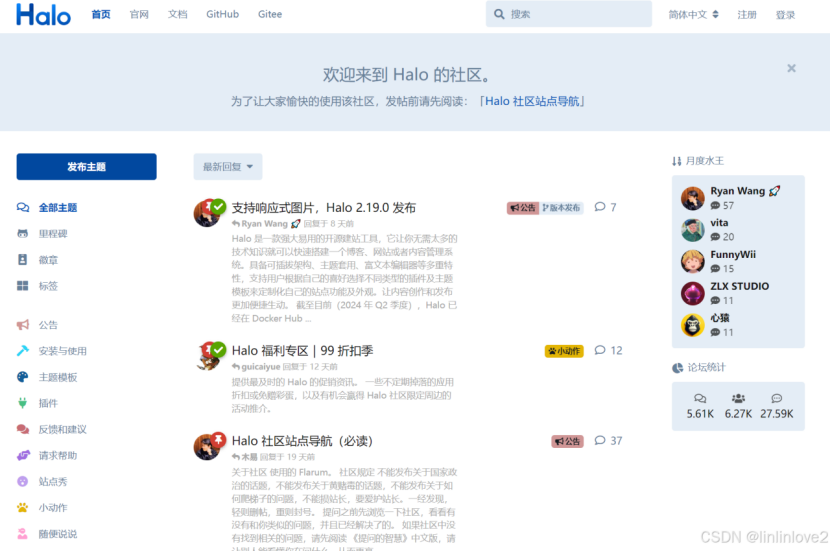Image resolution: width=830 pixels, height=551 pixels.
Task: Click 登录 to log in
Action: pos(785,15)
